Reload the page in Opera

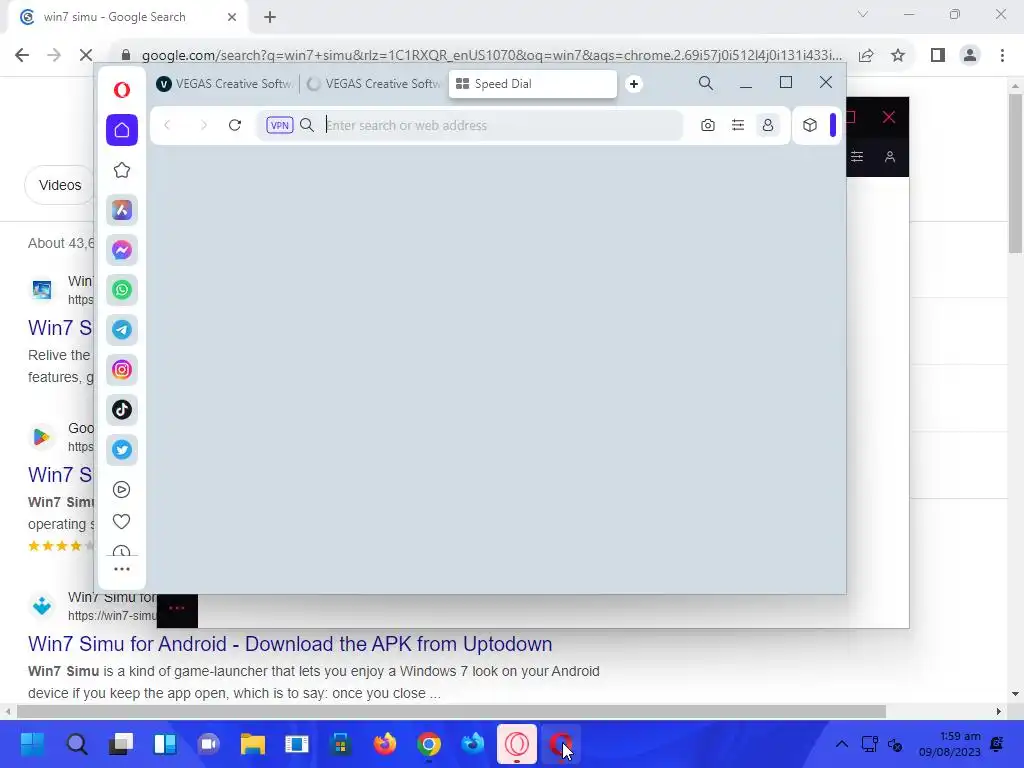tap(235, 125)
